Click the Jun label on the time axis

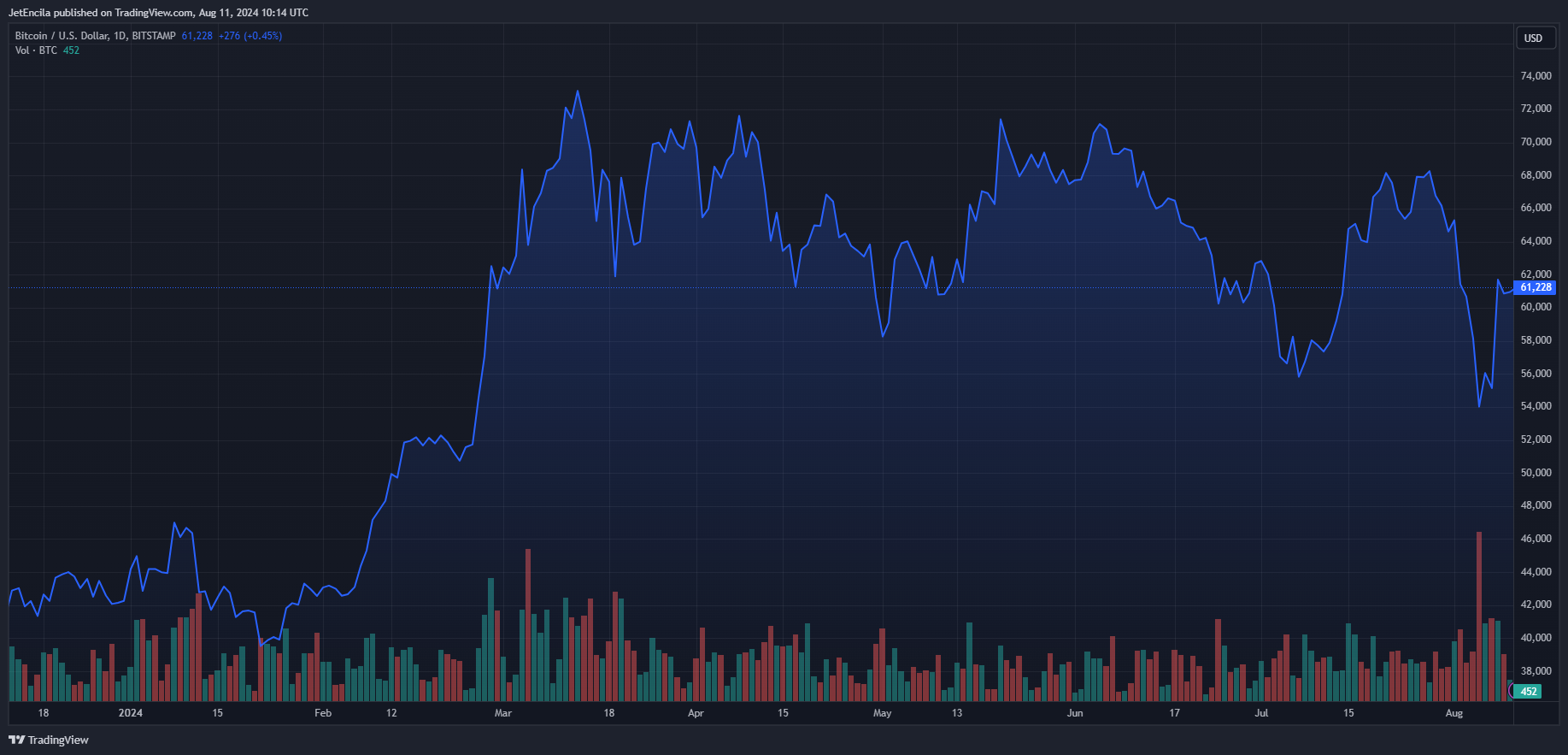1074,713
